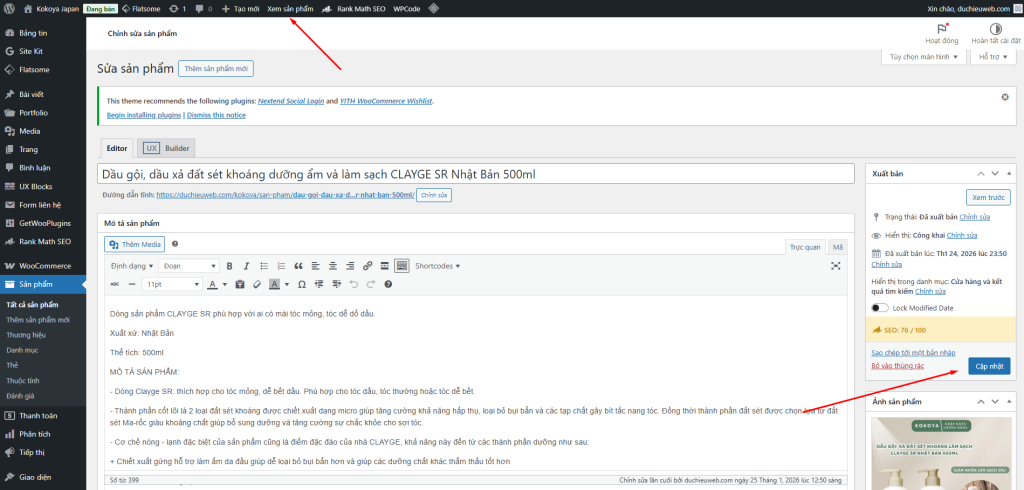
Task: Collapse the Xuất bản panel toggle arrow
Action: point(1010,173)
